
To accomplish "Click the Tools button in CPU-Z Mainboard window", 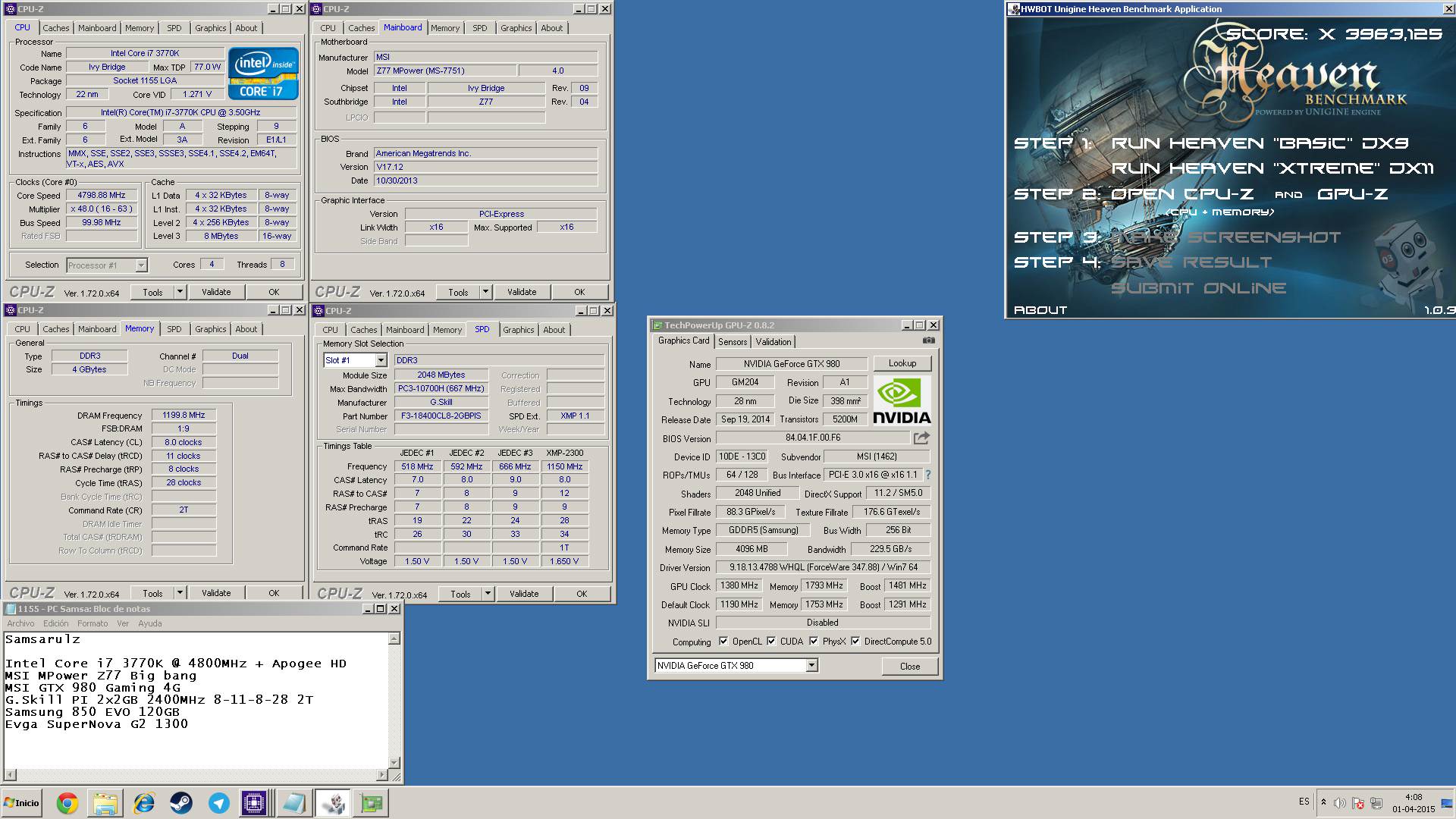I will tap(458, 292).
